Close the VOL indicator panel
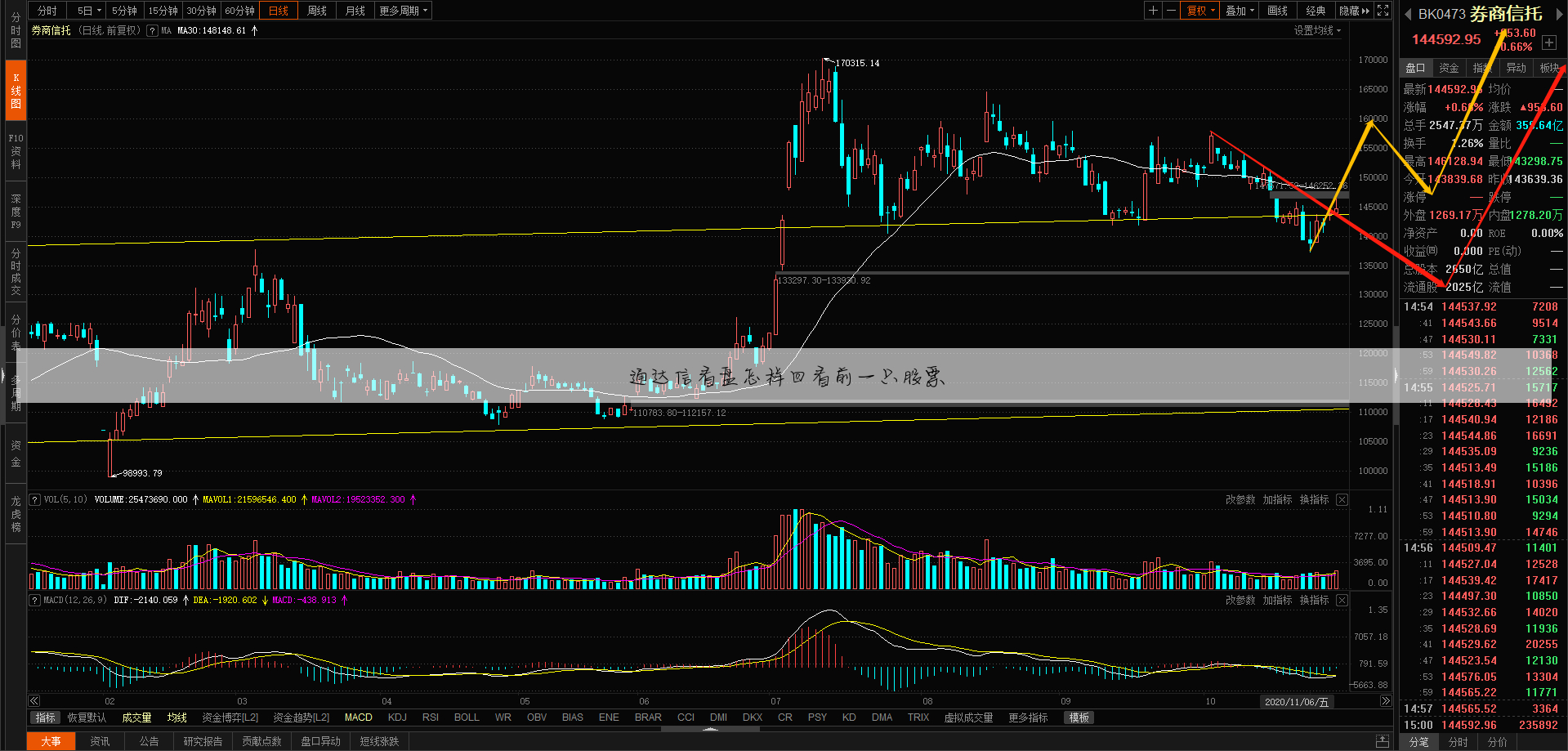Image resolution: width=1568 pixels, height=751 pixels. point(1342,499)
